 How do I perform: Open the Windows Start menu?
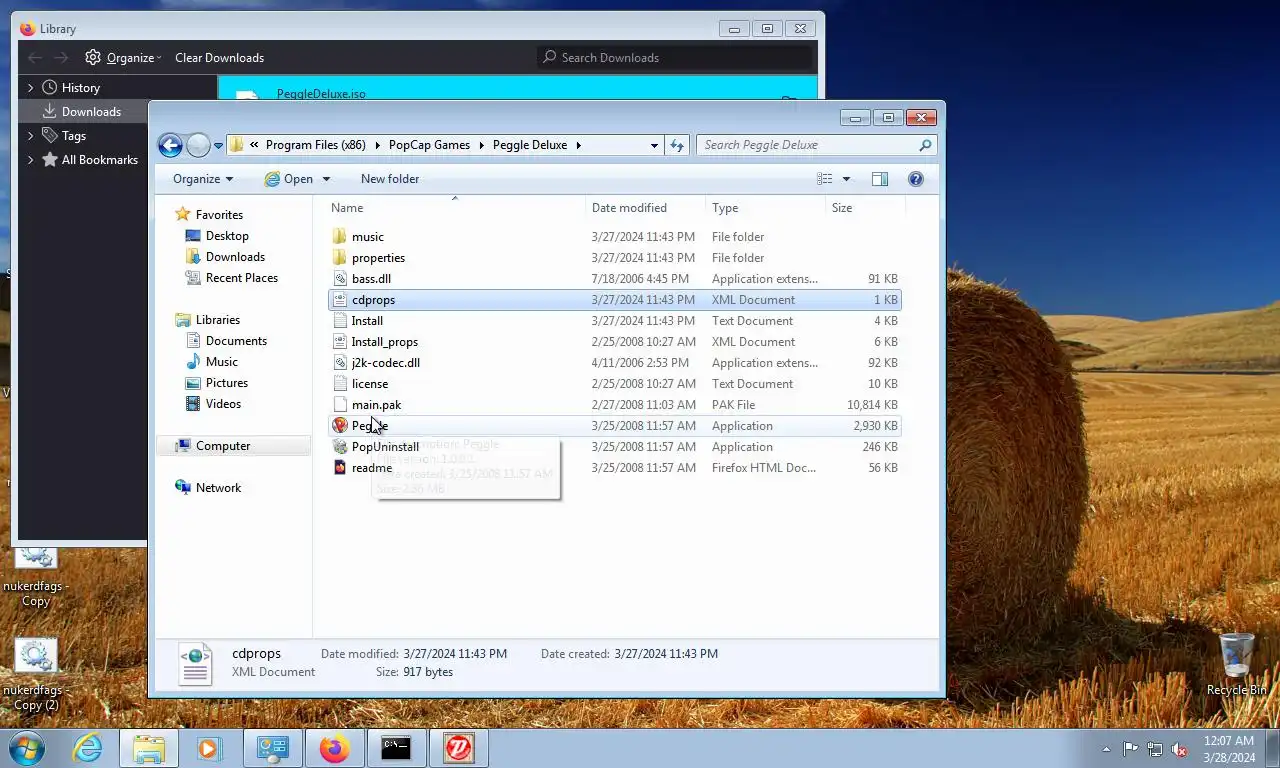pyautogui.click(x=27, y=748)
